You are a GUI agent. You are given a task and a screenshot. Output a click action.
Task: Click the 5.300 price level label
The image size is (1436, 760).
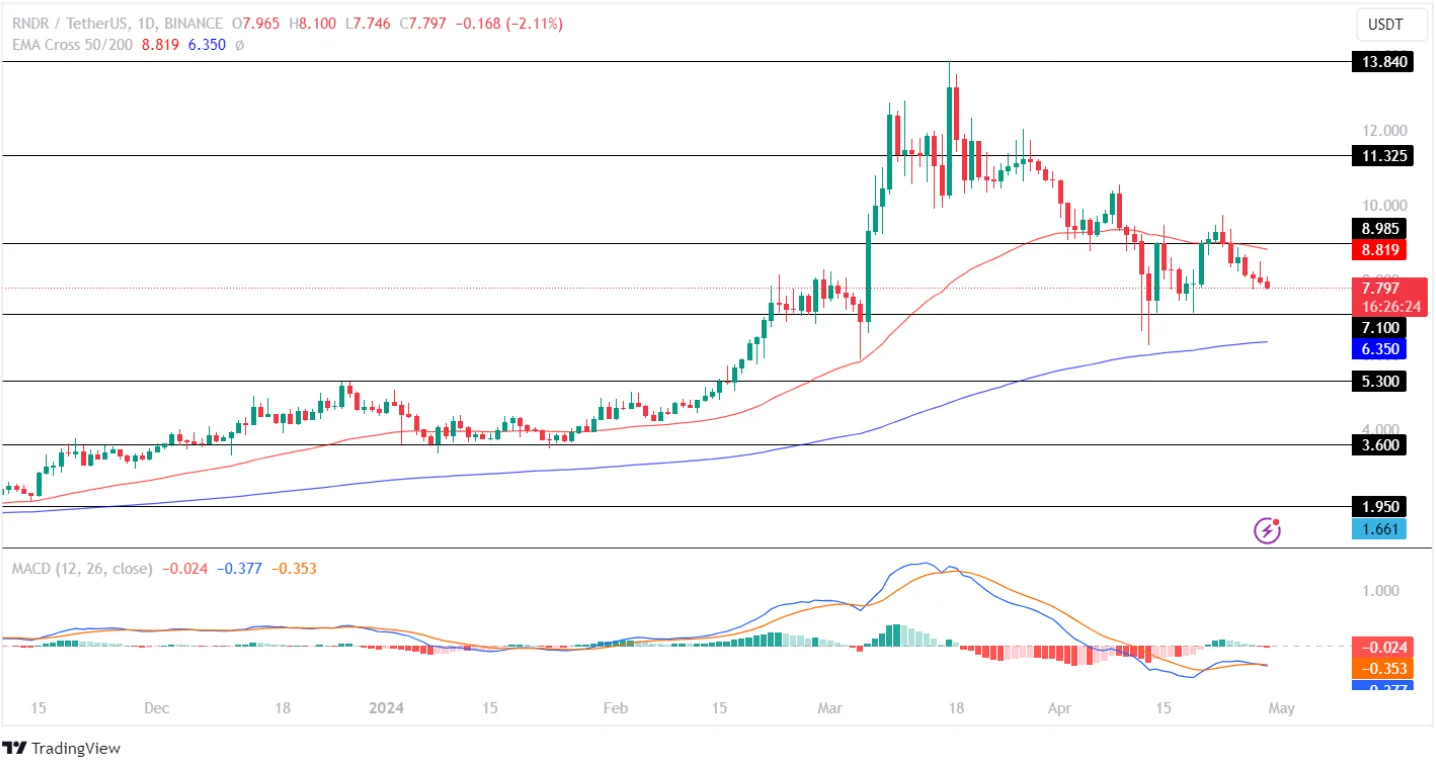(x=1379, y=381)
